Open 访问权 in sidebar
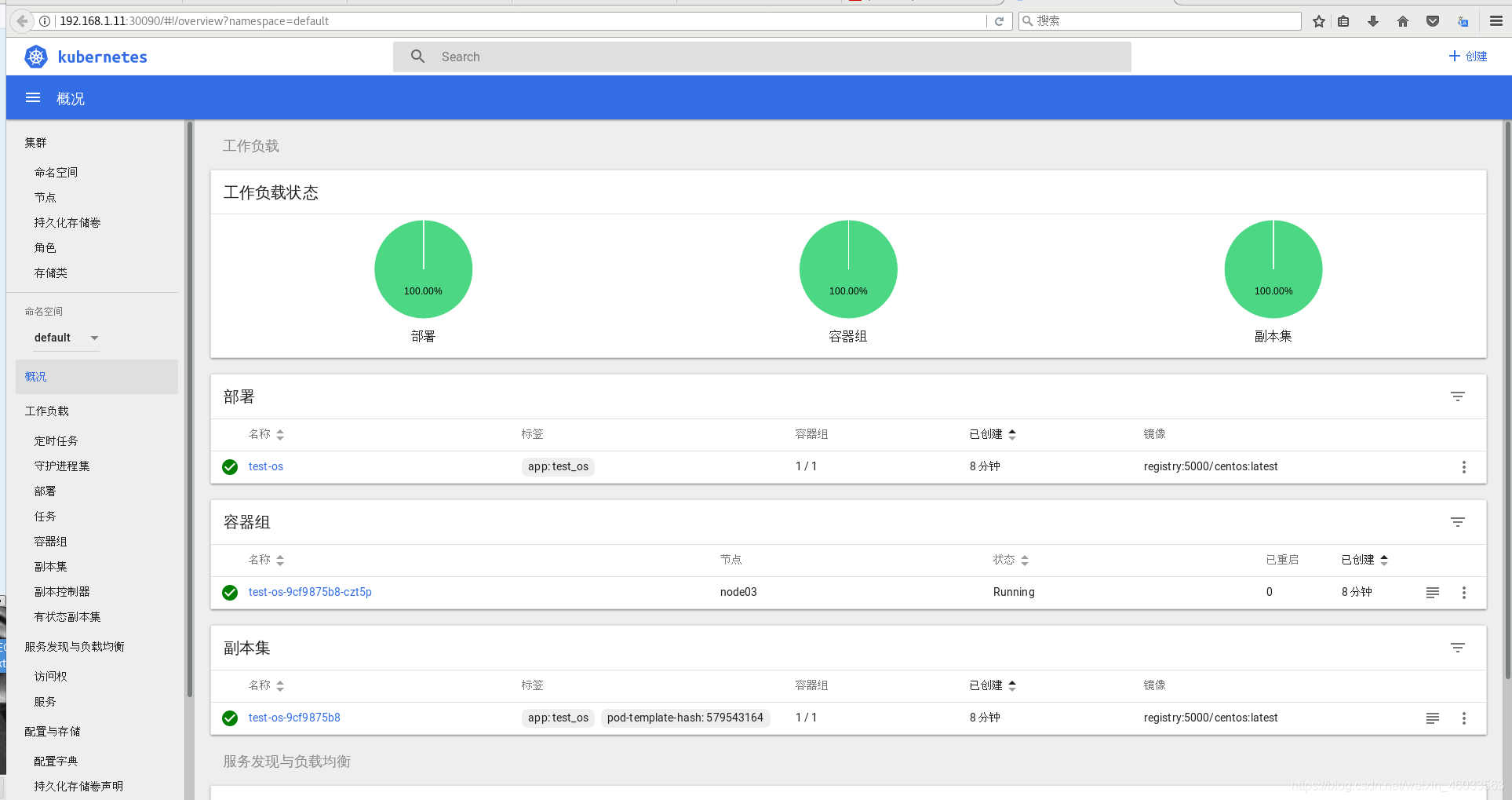1512x800 pixels. [50, 677]
